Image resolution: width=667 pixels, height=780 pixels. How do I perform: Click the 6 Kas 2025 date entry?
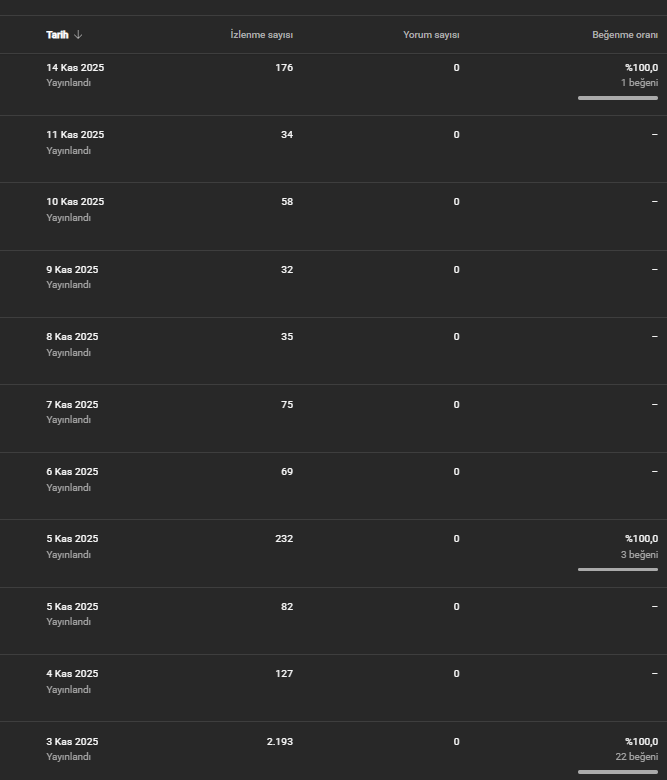pyautogui.click(x=72, y=472)
